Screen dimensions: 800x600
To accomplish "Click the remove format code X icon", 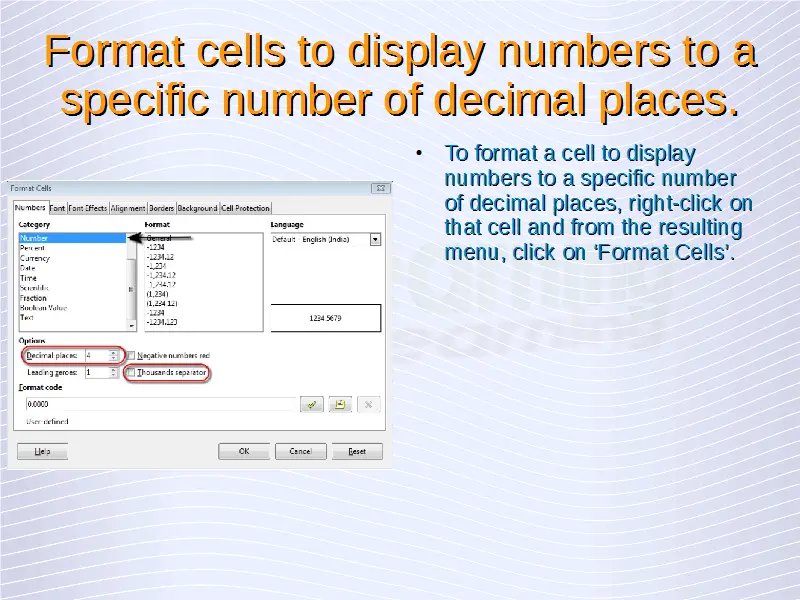I will pyautogui.click(x=369, y=404).
